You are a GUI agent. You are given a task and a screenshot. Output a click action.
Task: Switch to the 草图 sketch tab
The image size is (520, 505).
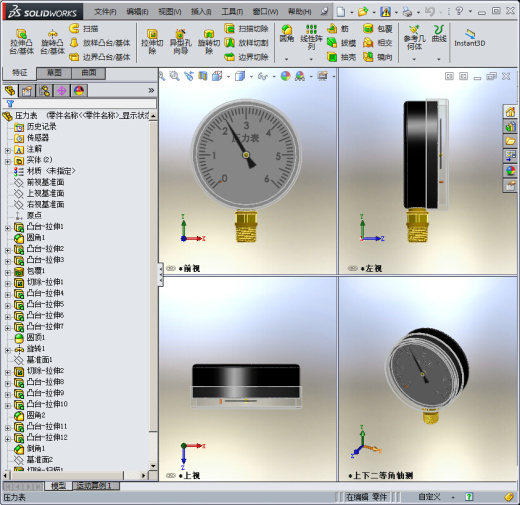(x=54, y=73)
